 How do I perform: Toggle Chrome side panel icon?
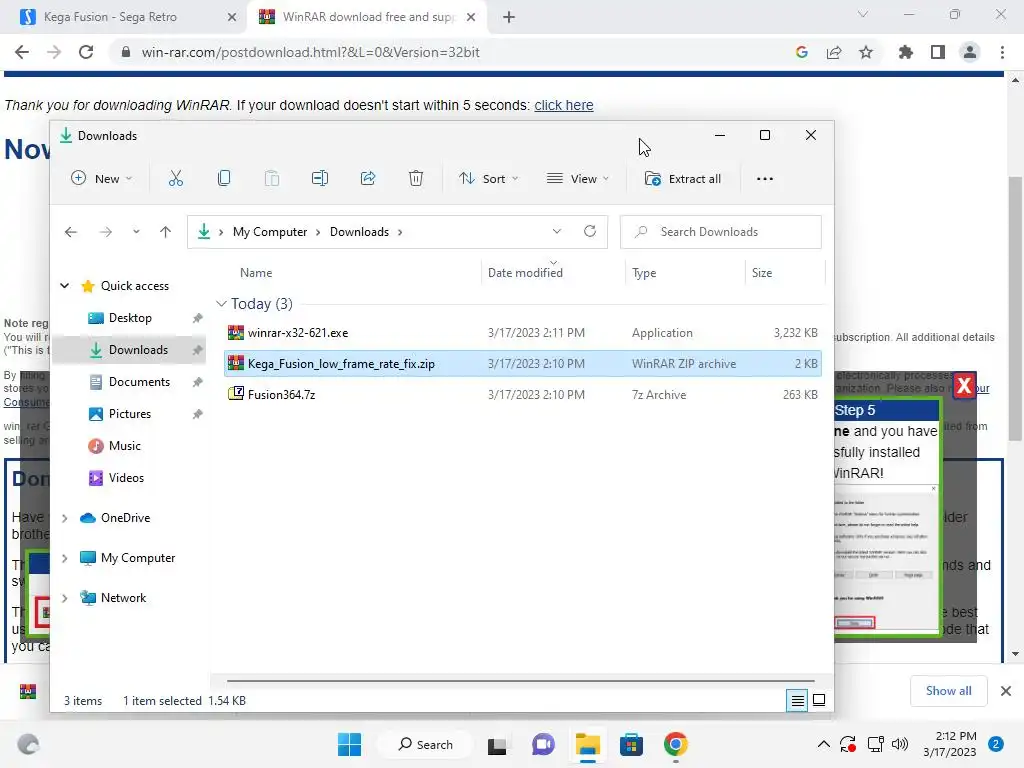pyautogui.click(x=938, y=52)
